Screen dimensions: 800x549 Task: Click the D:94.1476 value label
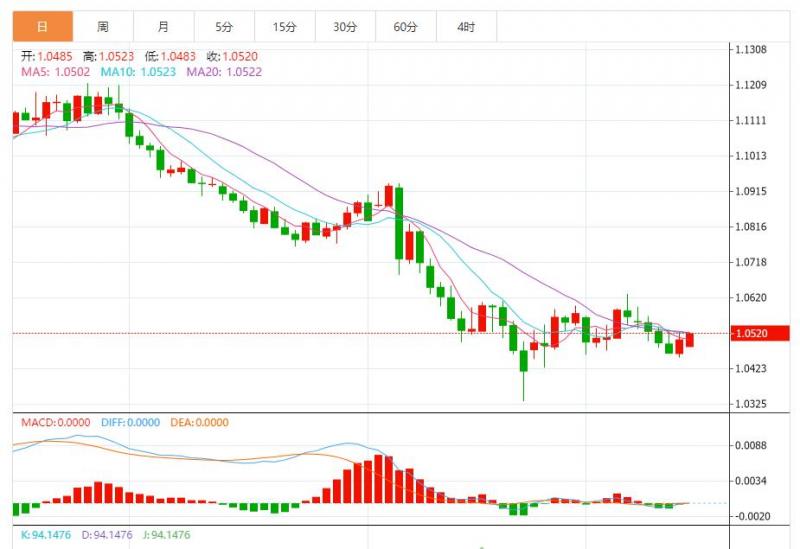tap(107, 535)
